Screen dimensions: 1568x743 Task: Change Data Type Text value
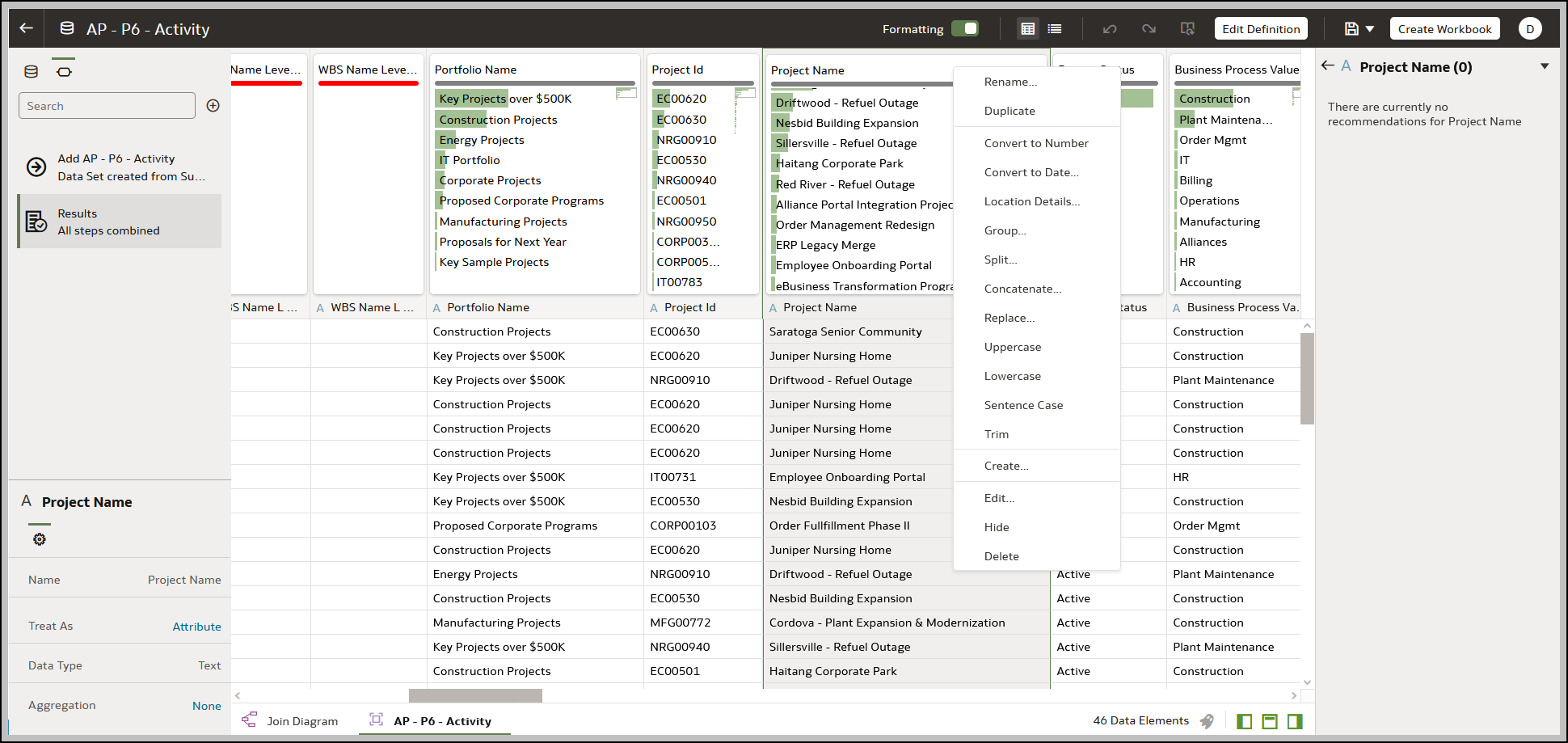[x=209, y=665]
